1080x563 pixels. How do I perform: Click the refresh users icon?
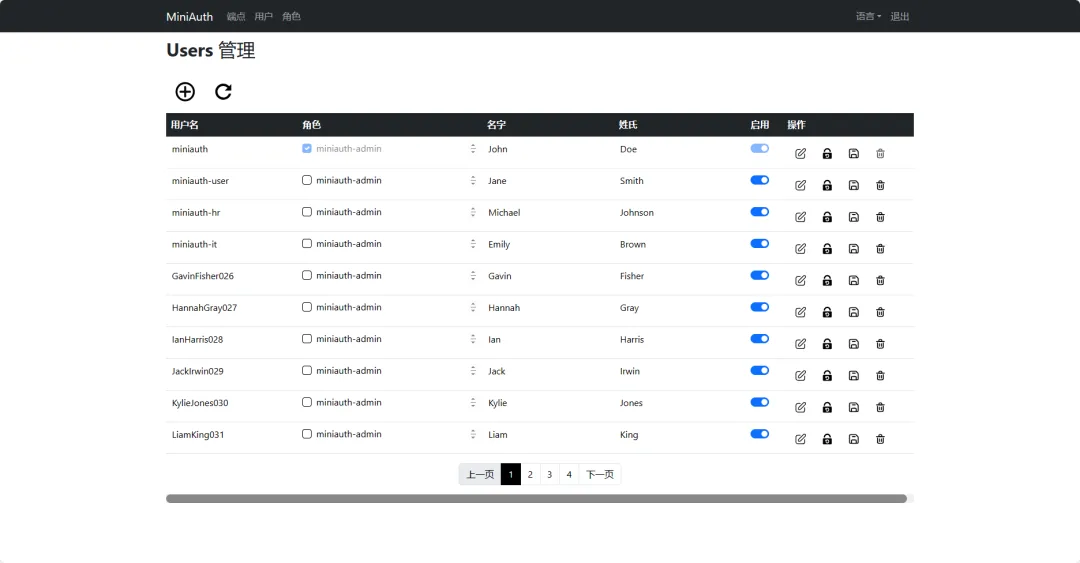(x=223, y=92)
